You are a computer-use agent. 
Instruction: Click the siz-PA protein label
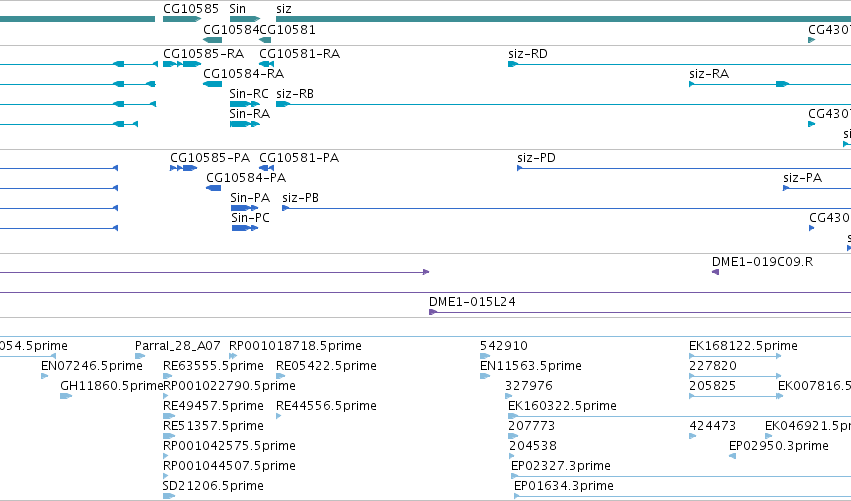[x=802, y=178]
